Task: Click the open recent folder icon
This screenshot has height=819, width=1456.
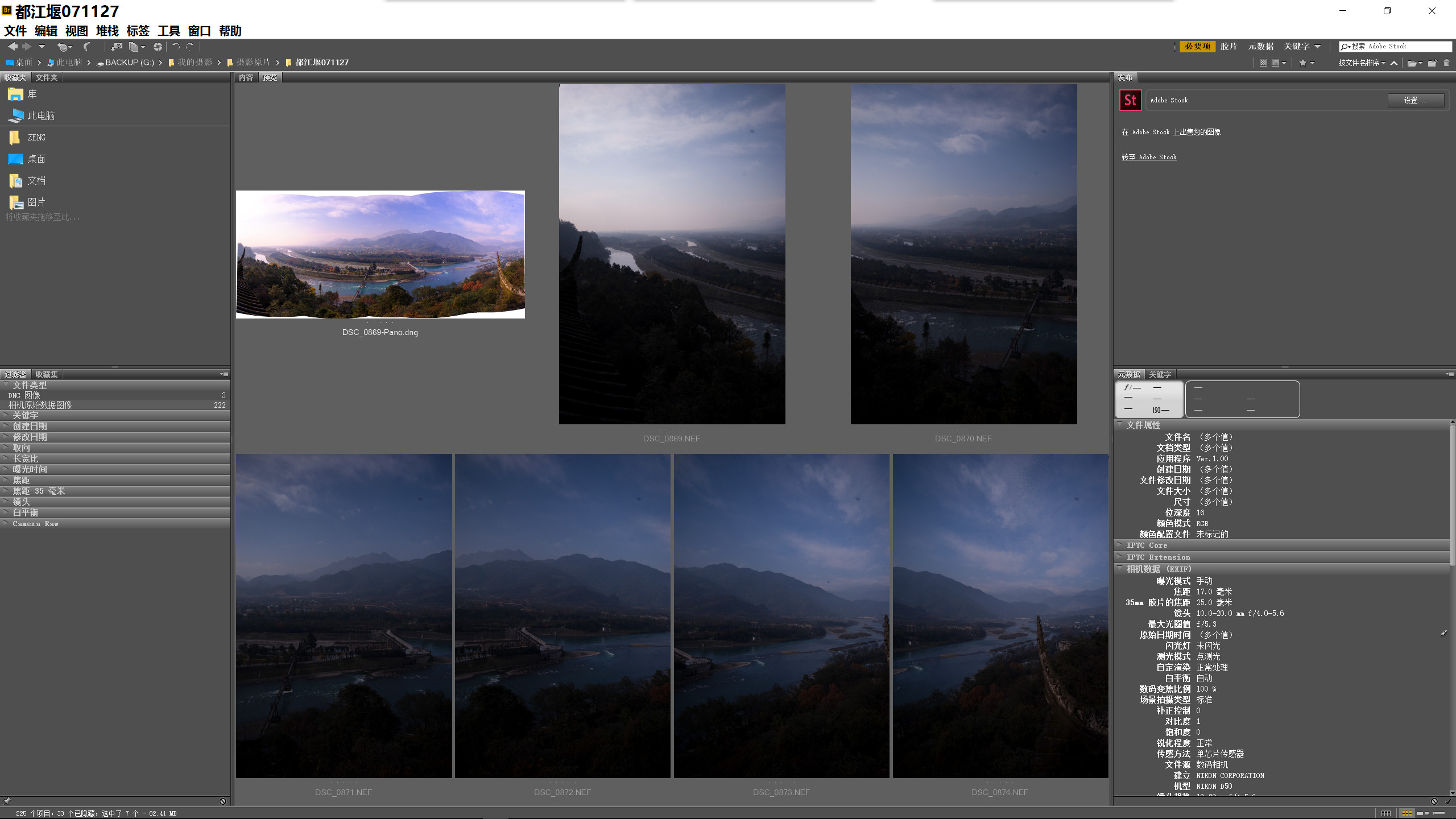Action: pos(1412,63)
